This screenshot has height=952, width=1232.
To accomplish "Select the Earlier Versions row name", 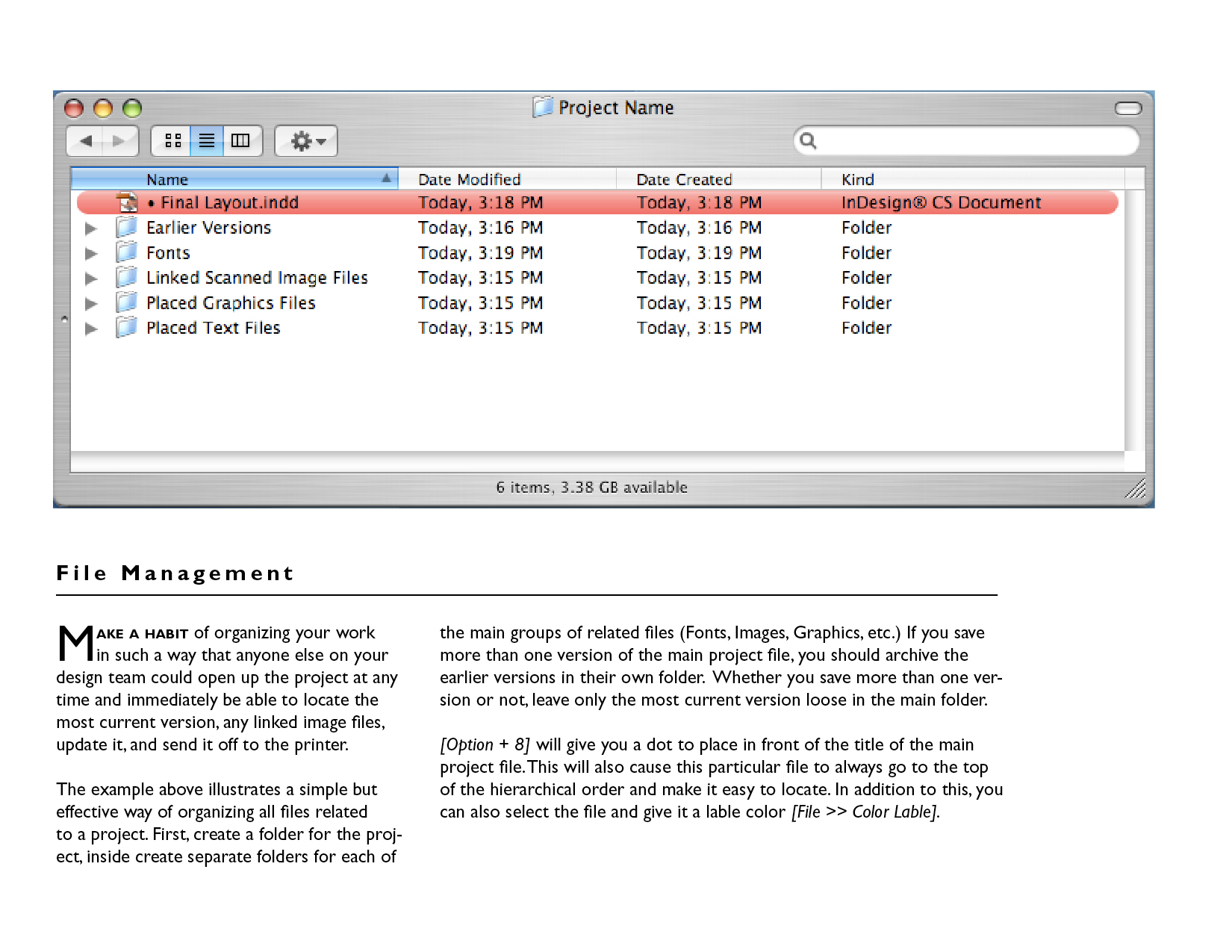I will point(208,228).
